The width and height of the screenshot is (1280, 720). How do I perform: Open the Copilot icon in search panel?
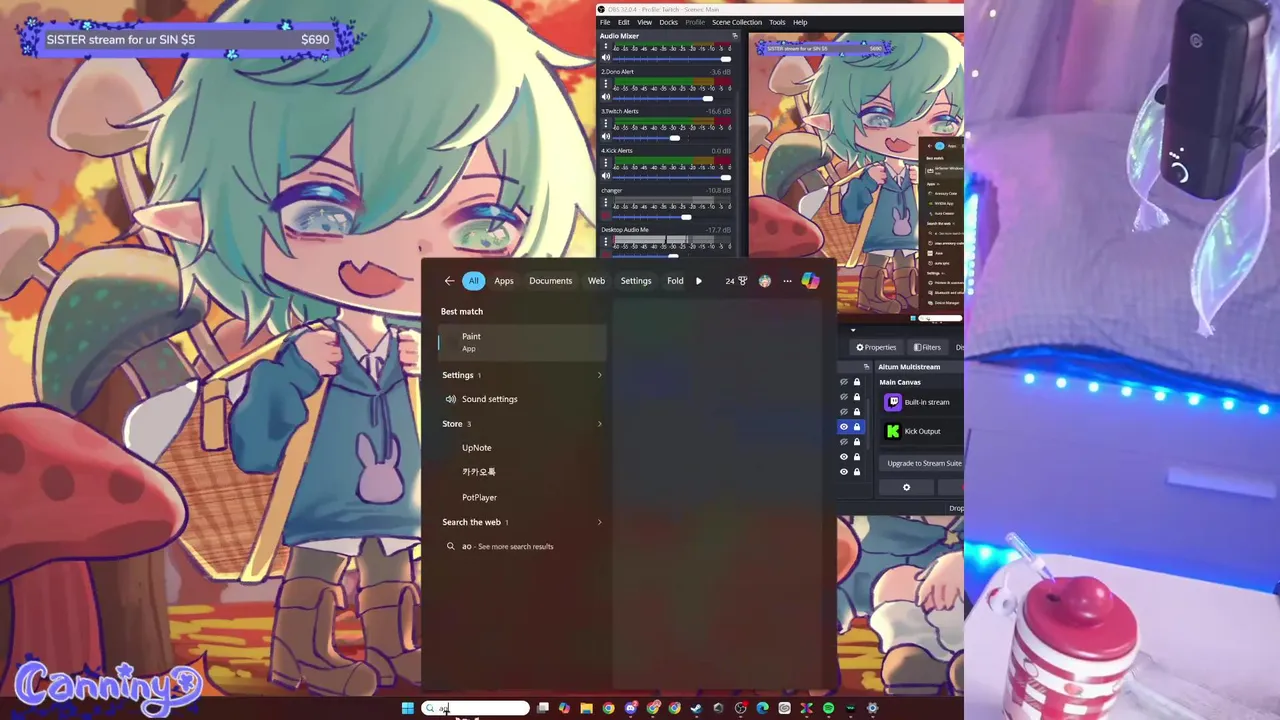click(810, 281)
